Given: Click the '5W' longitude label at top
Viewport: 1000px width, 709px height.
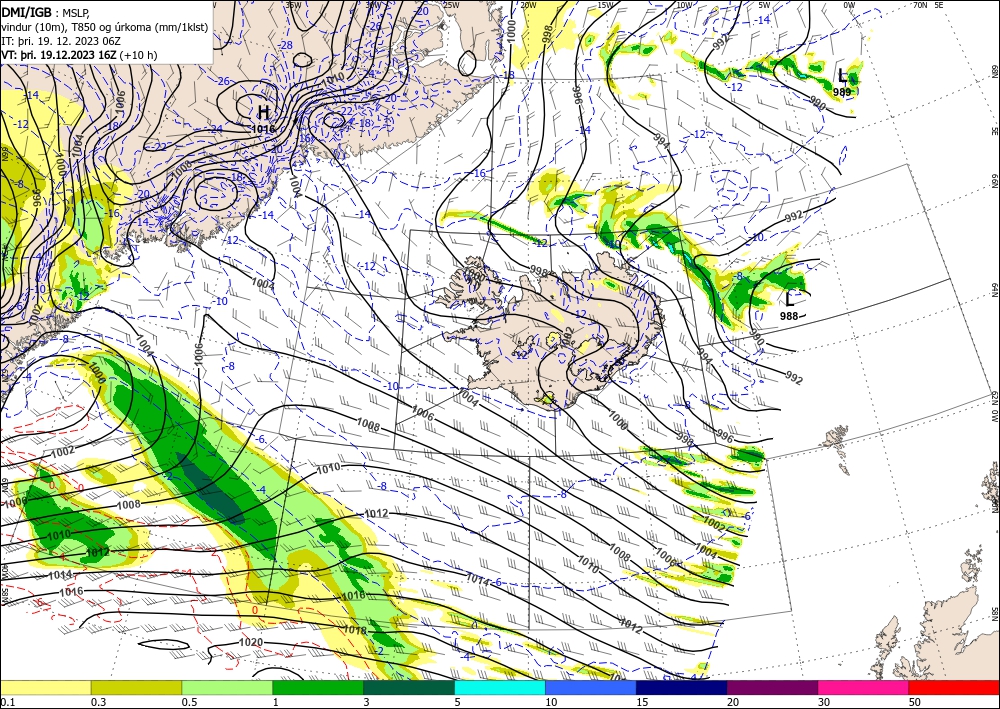Looking at the screenshot, I should point(765,5).
